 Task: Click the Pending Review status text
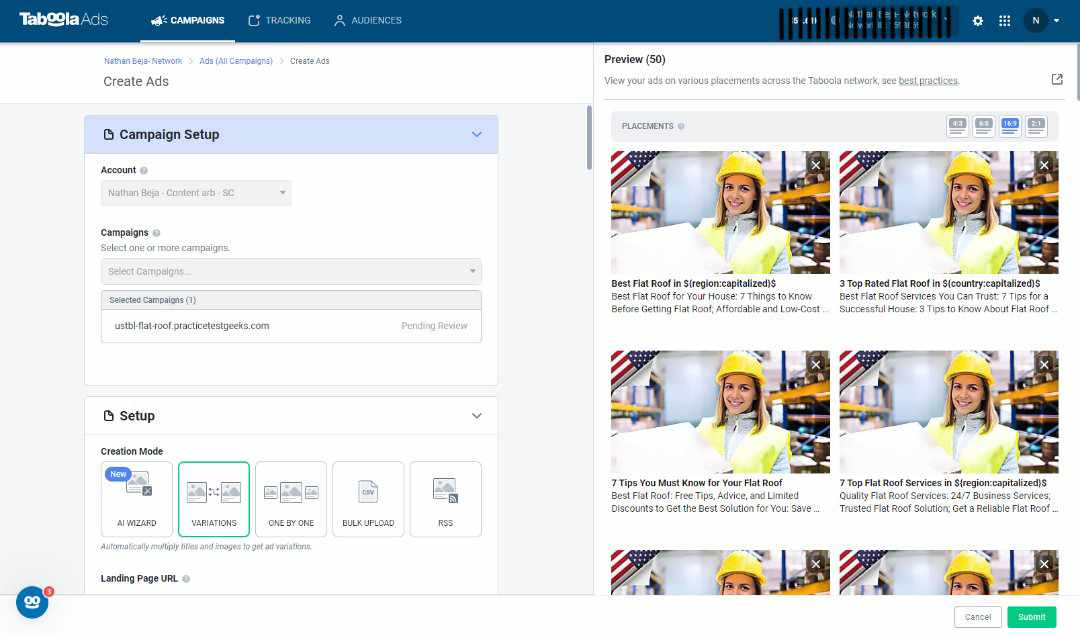click(434, 326)
